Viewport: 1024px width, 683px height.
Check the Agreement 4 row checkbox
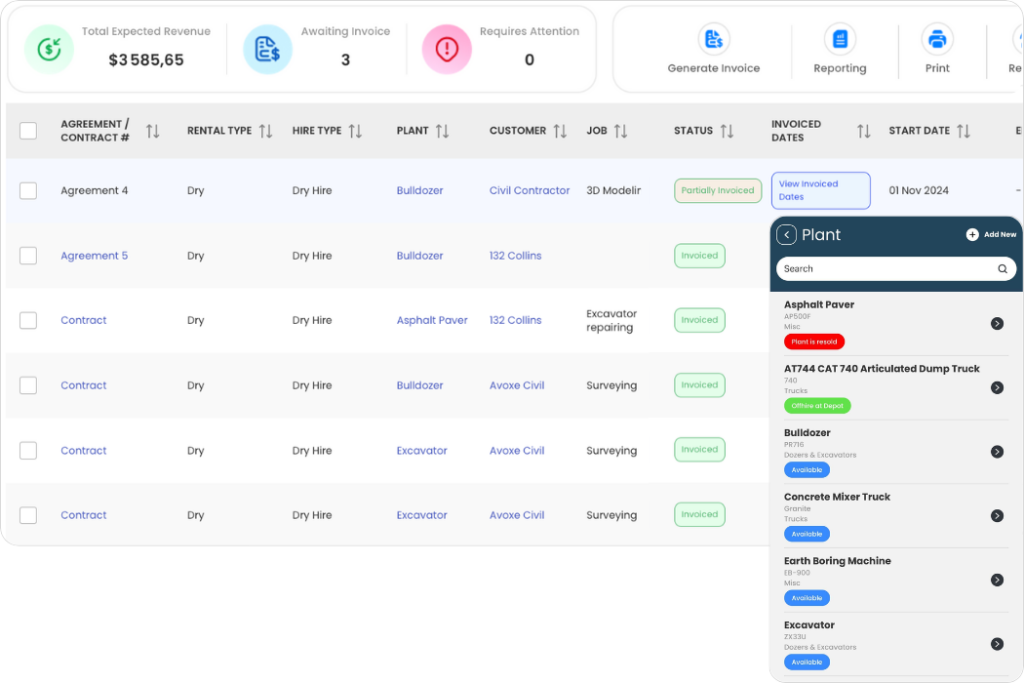(28, 190)
